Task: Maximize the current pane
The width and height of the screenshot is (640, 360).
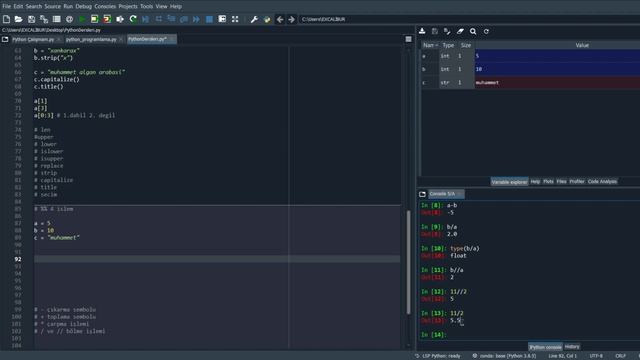Action: pyautogui.click(x=222, y=19)
